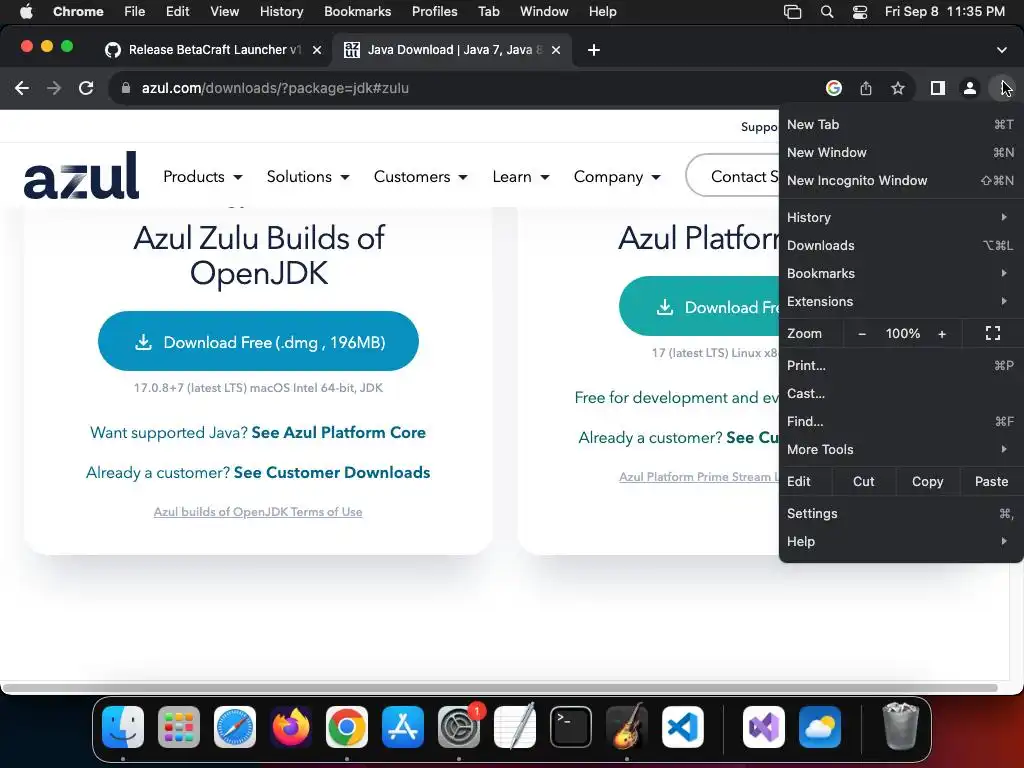The image size is (1024, 768).
Task: Select New Tab in Chrome menu
Action: coord(901,124)
